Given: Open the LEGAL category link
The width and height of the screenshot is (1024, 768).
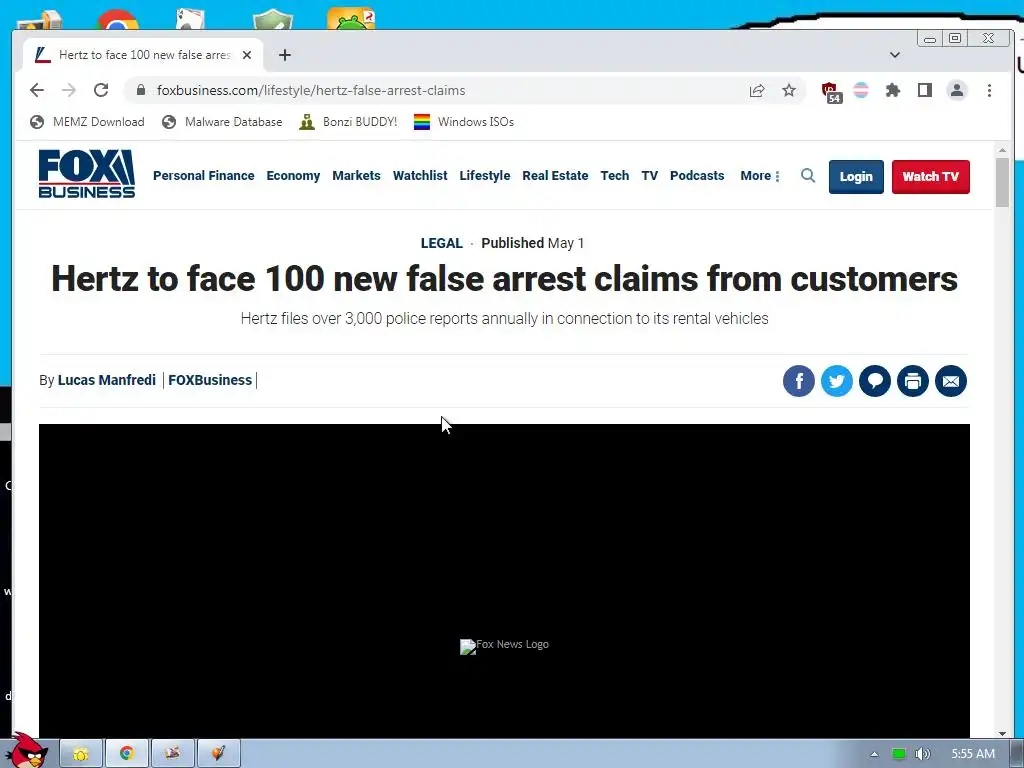Looking at the screenshot, I should (441, 243).
